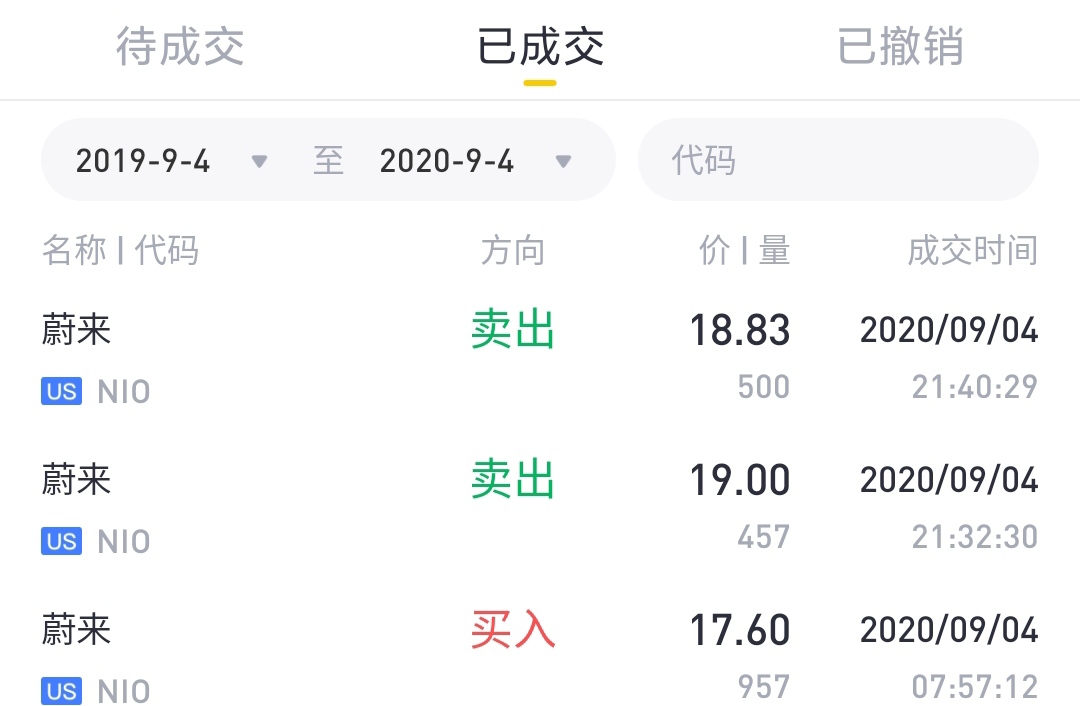
Task: Expand the end date 2020-9-4 dropdown arrow
Action: tap(563, 161)
